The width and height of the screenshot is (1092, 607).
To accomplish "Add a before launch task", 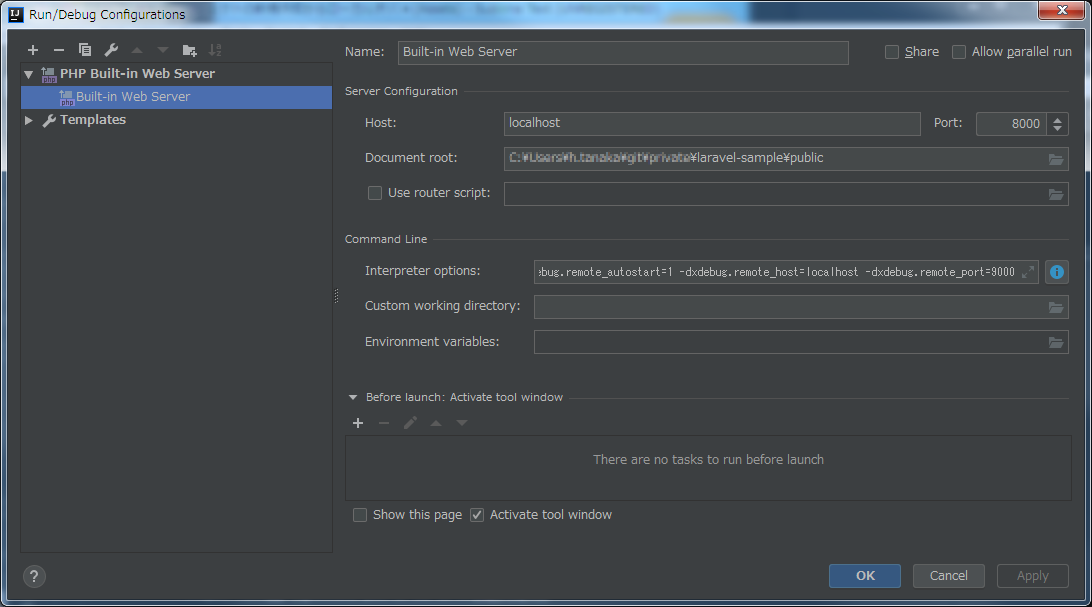I will point(358,423).
